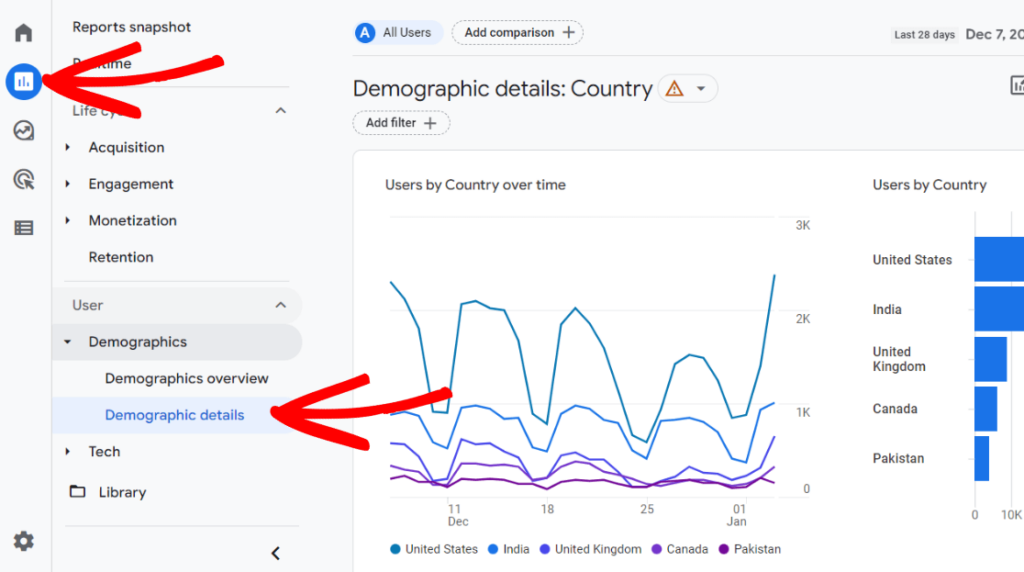Open dropdown arrow beside report title

tap(701, 89)
